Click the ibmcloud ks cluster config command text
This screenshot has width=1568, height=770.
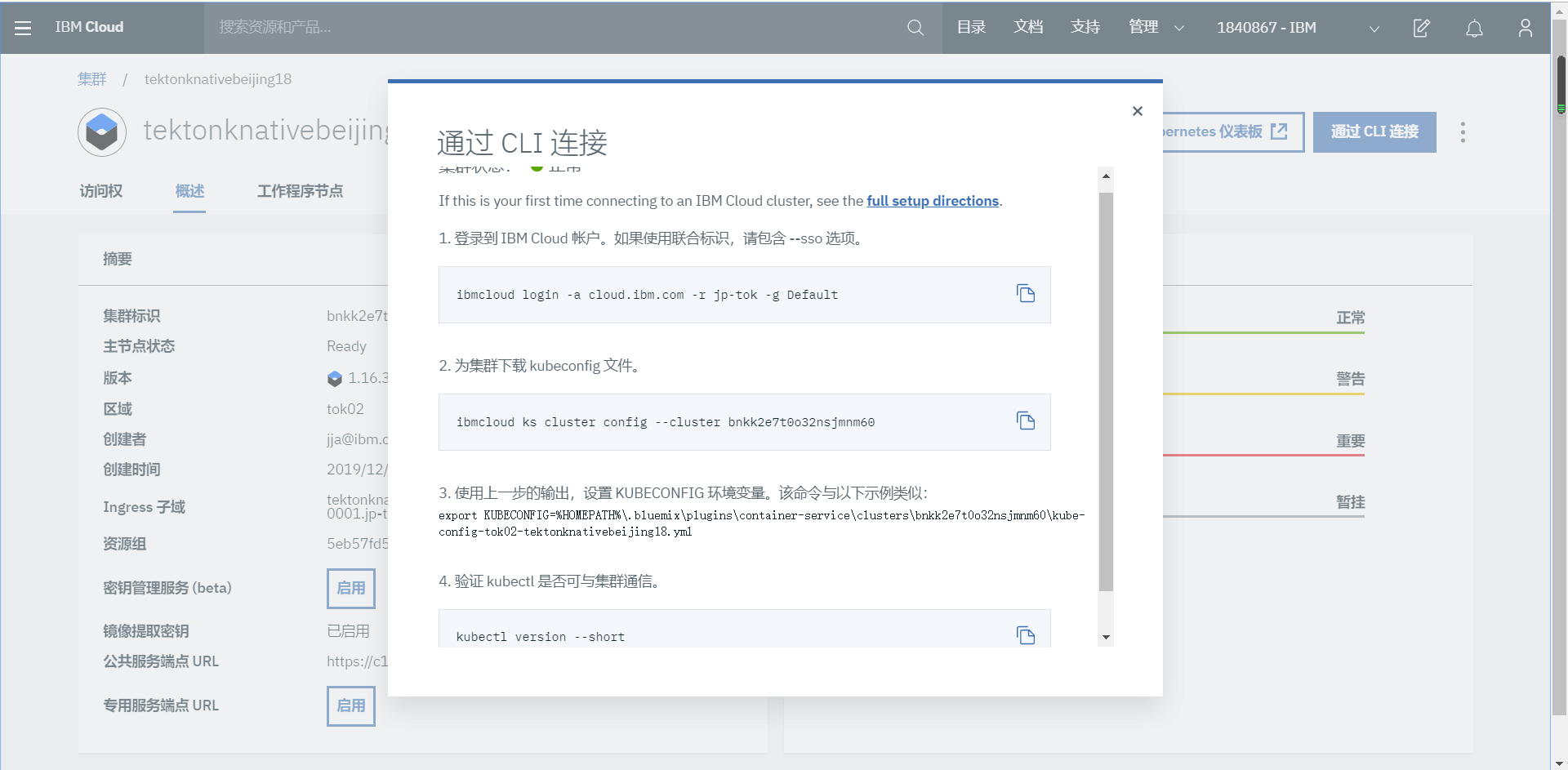665,422
